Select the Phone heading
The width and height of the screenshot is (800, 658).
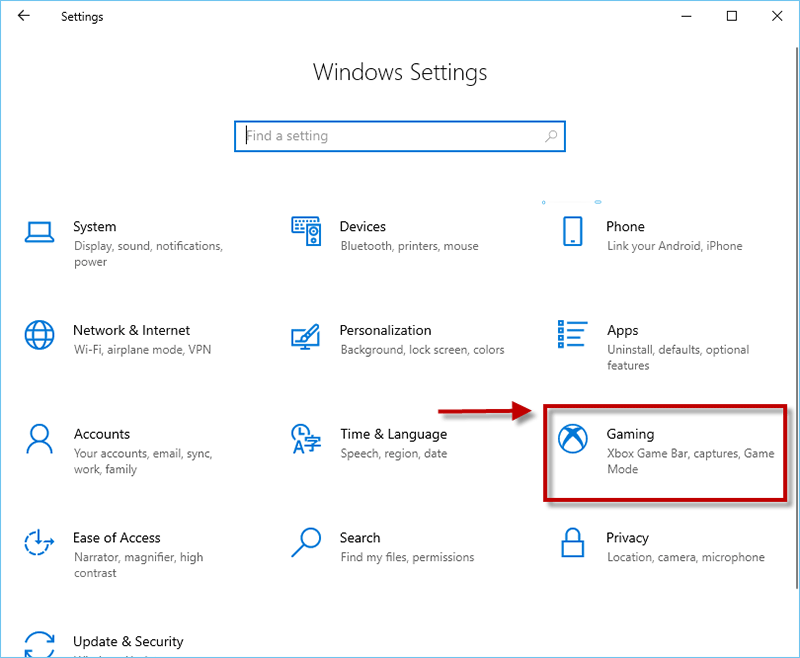click(625, 226)
